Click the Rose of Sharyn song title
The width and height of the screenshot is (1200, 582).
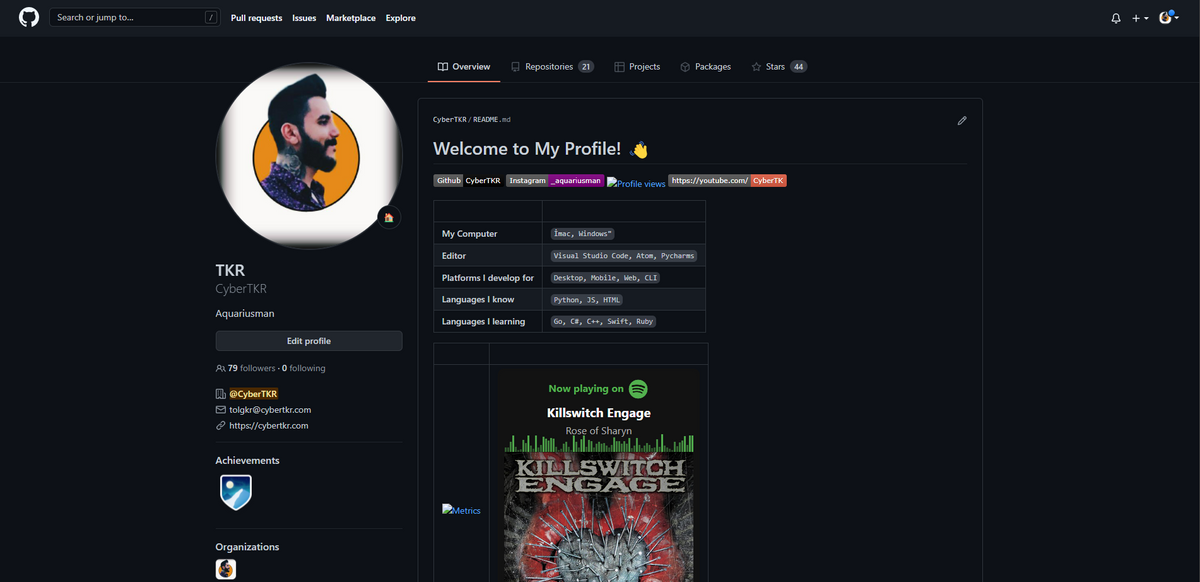(x=599, y=431)
